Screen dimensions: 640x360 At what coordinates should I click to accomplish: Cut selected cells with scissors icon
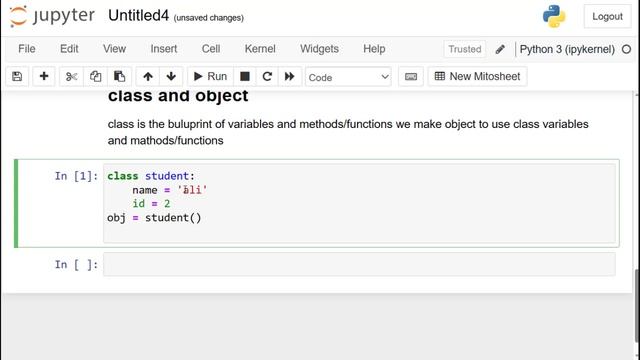coord(71,76)
